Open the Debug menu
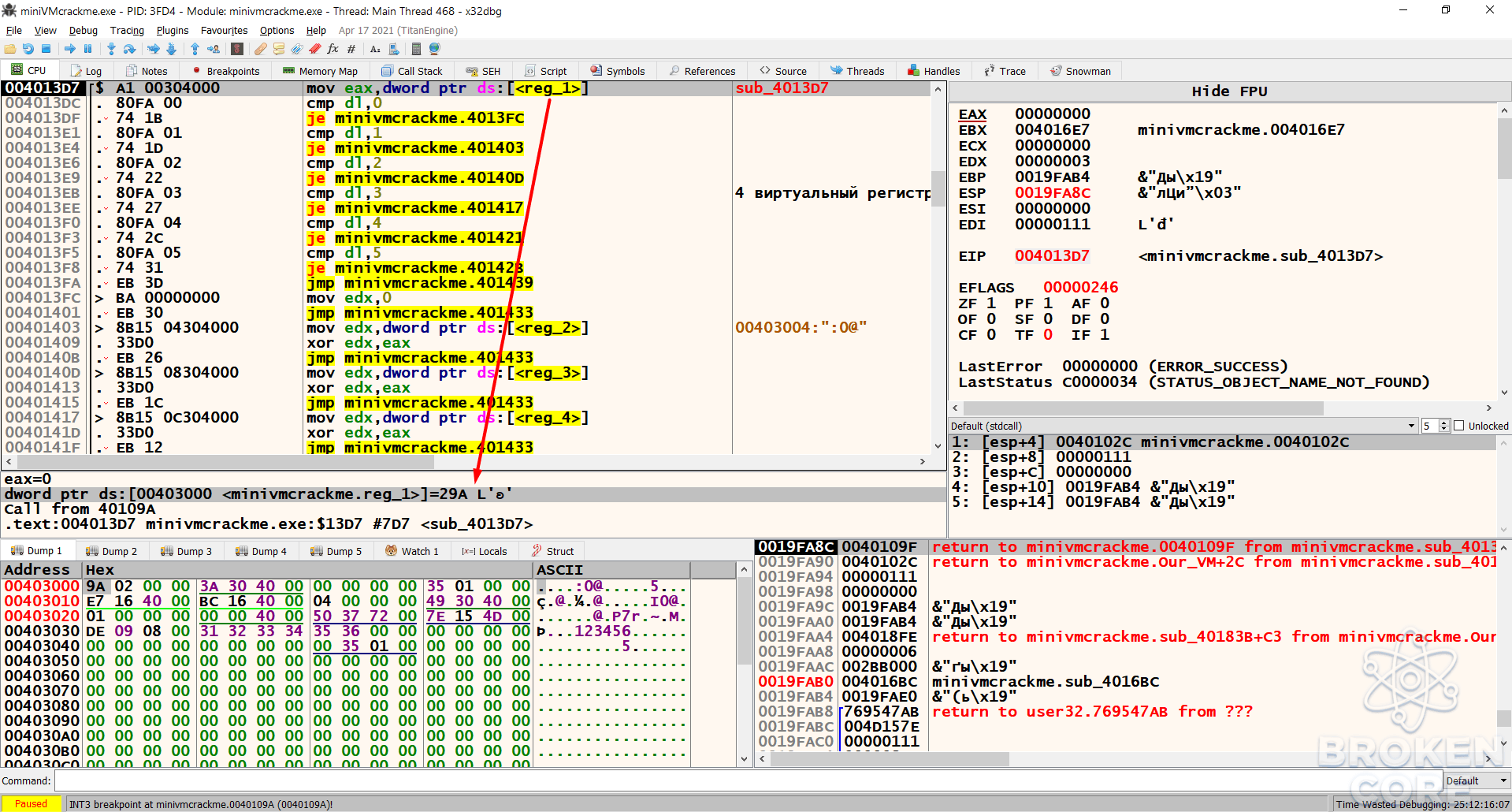 83,30
